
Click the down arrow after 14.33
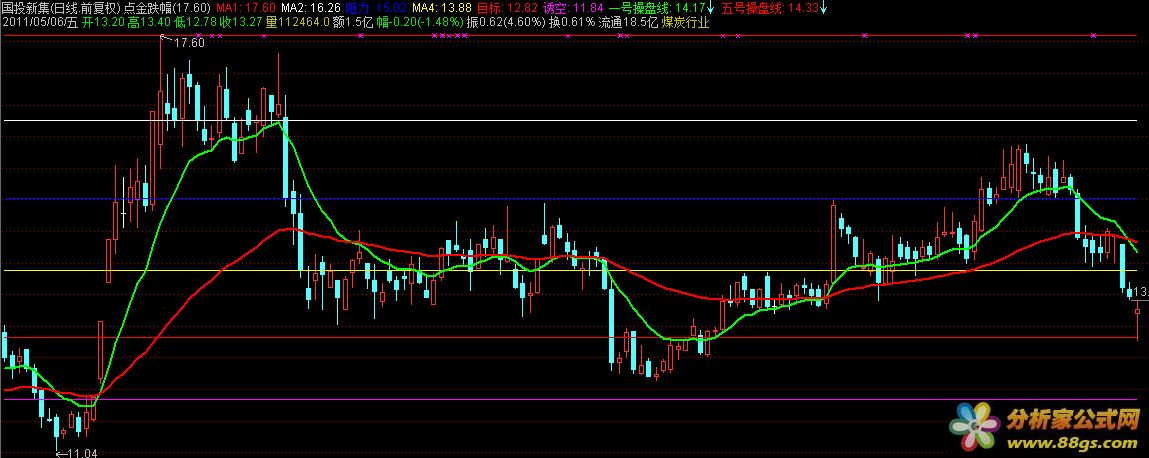pos(824,9)
